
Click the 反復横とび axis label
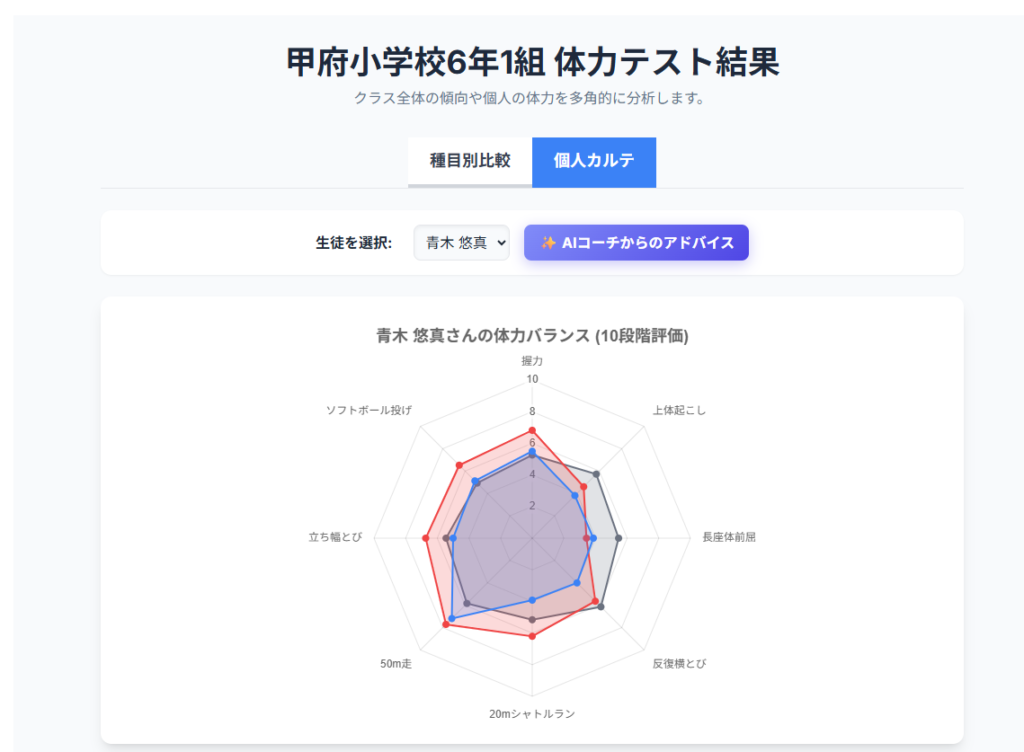tap(679, 663)
